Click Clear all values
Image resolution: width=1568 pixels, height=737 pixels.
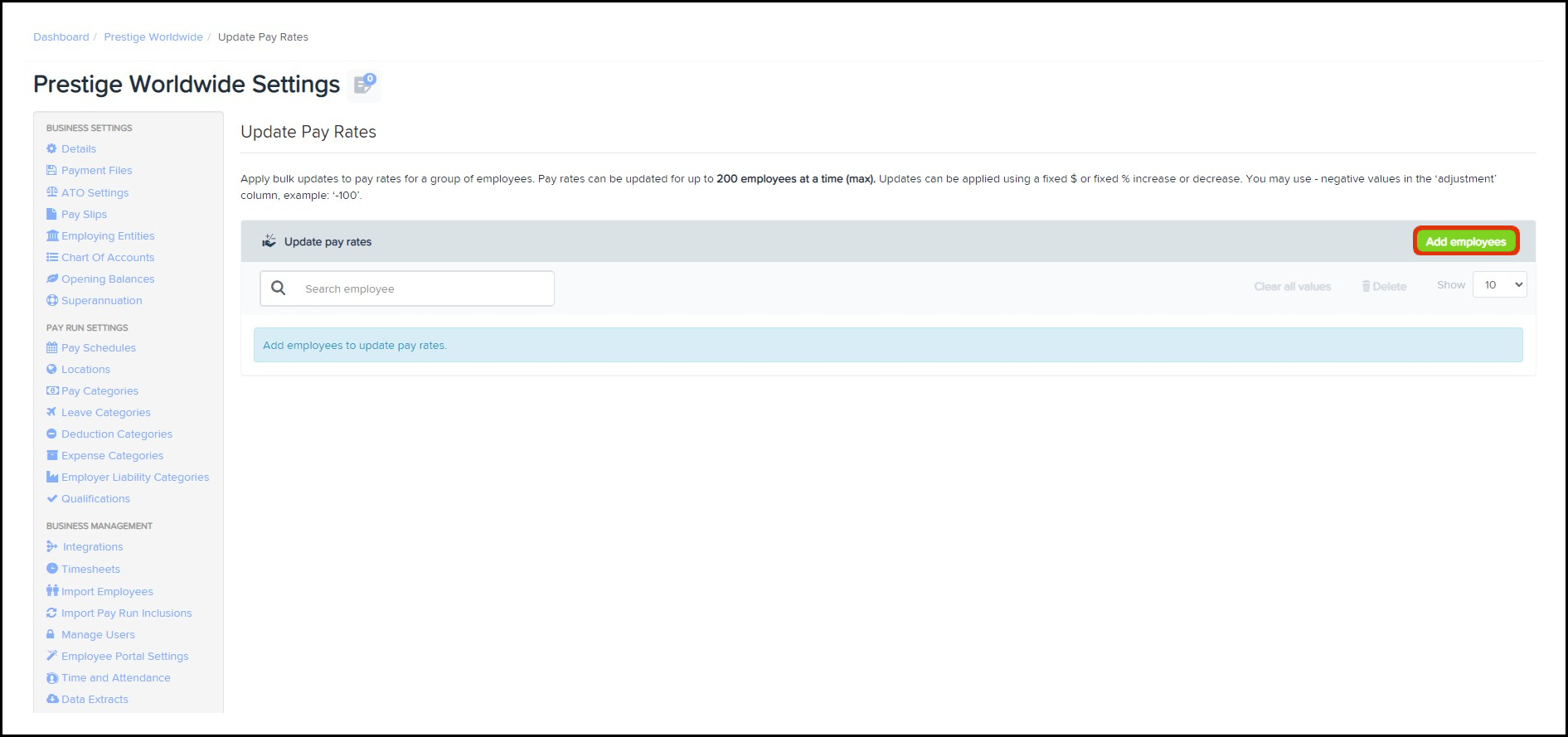coord(1292,286)
